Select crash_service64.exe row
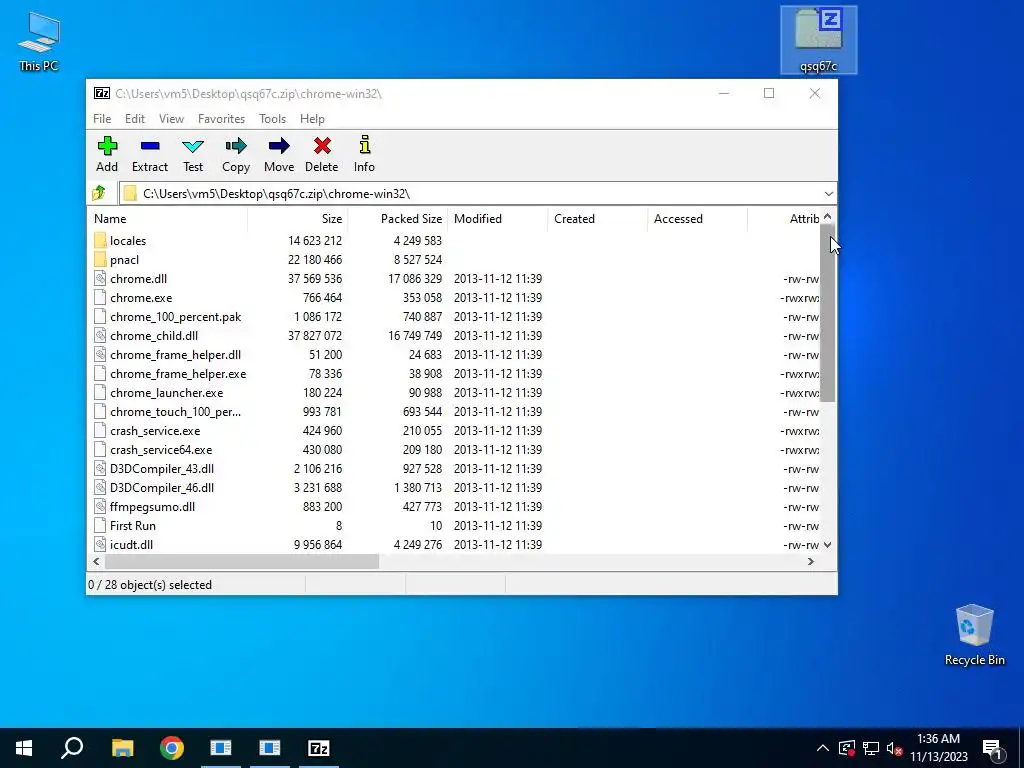Viewport: 1024px width, 768px height. pyautogui.click(x=453, y=449)
